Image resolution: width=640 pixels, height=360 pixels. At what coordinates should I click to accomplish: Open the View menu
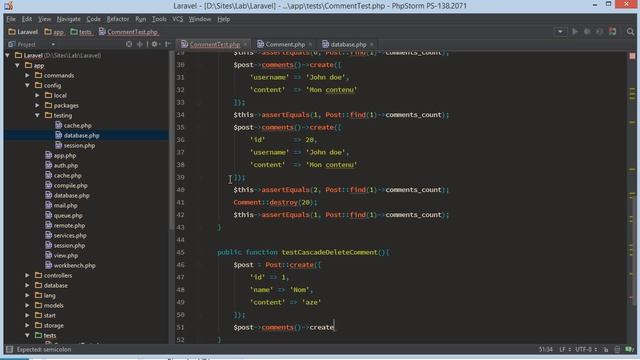point(44,19)
